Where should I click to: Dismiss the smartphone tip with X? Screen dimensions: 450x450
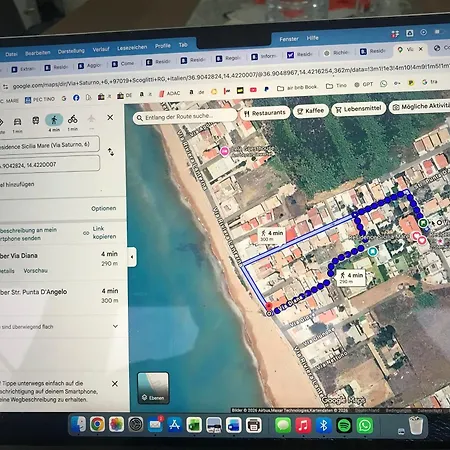click(x=115, y=384)
